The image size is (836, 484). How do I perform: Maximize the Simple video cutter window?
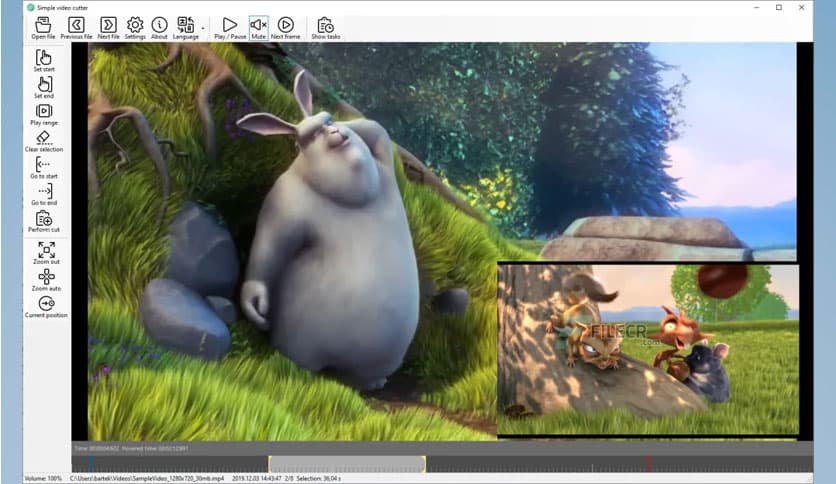[x=779, y=7]
